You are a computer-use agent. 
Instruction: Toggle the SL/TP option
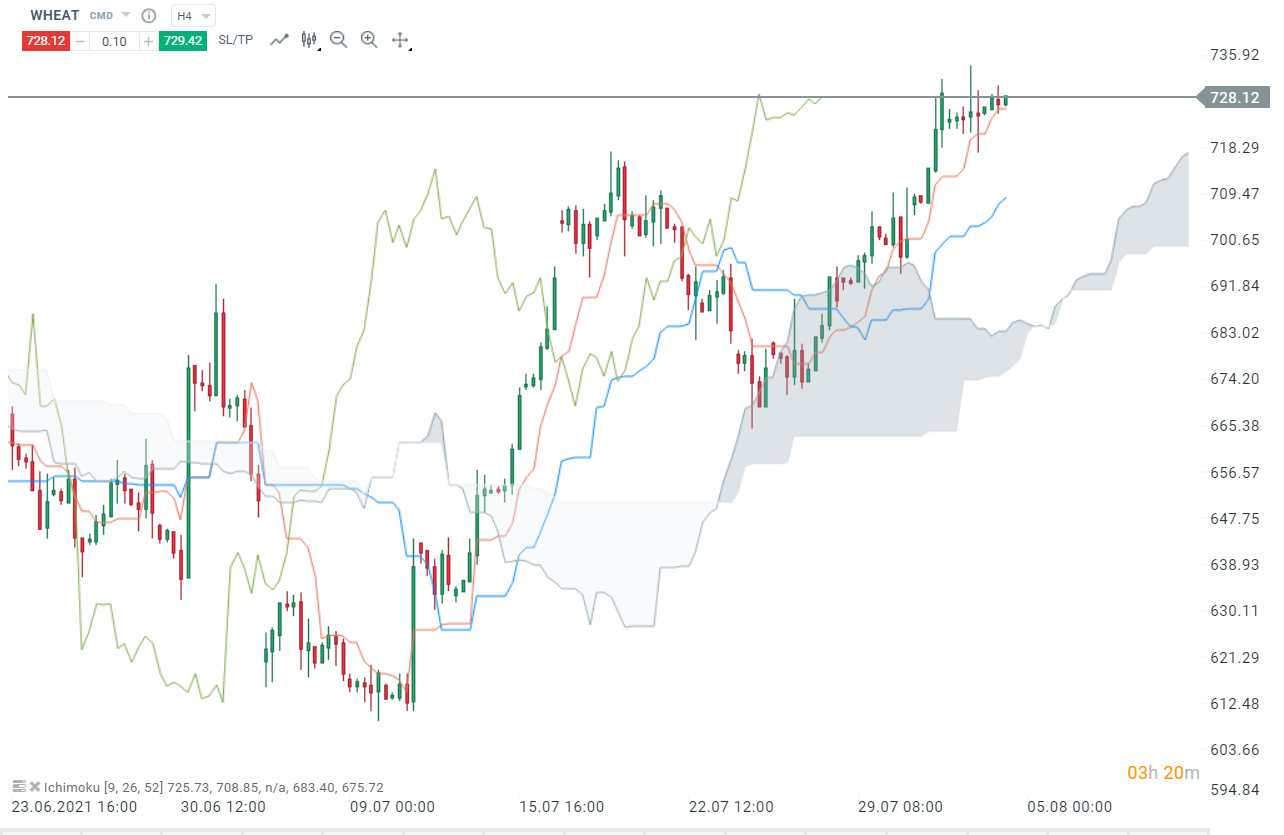[x=236, y=40]
